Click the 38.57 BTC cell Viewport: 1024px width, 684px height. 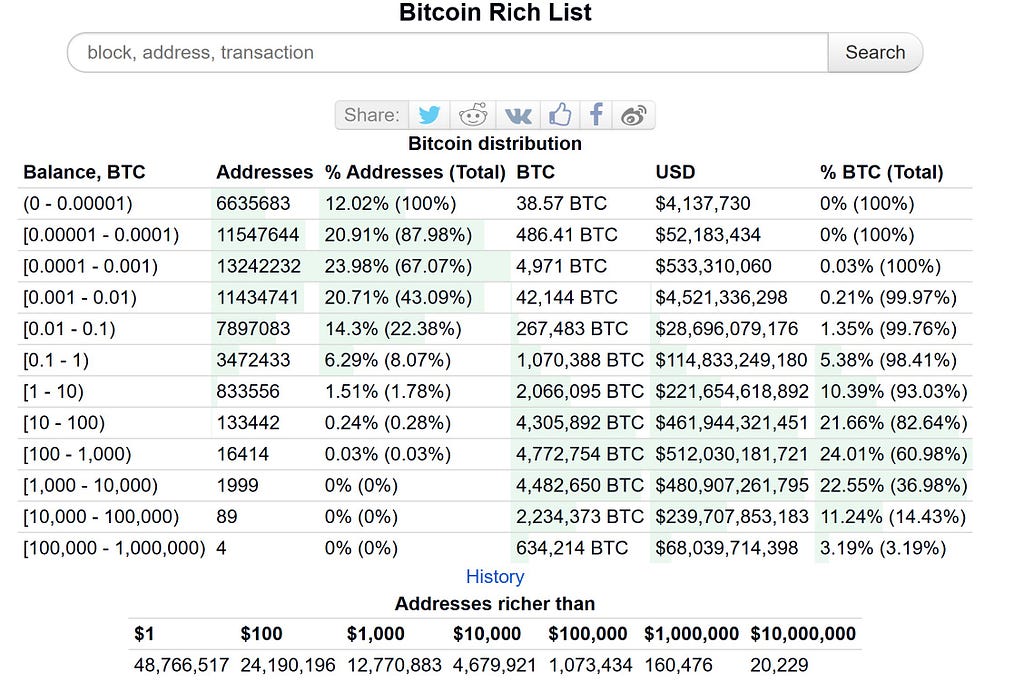(562, 204)
